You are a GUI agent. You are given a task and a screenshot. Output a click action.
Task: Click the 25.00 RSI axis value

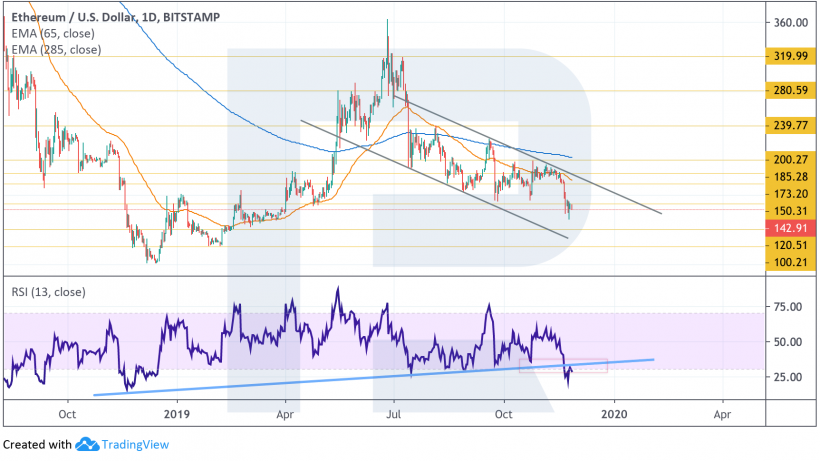pos(780,377)
